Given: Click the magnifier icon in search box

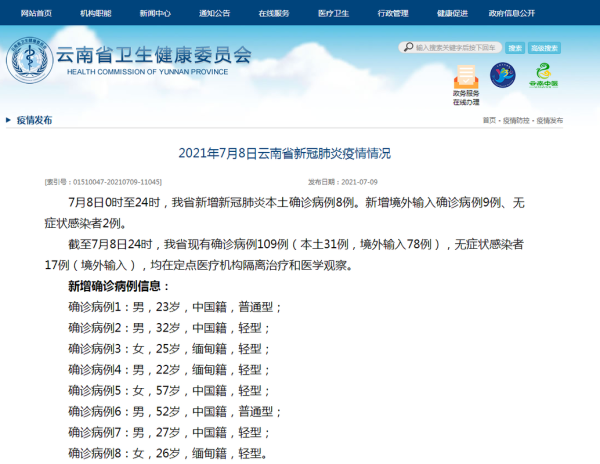Looking at the screenshot, I should pyautogui.click(x=408, y=47).
